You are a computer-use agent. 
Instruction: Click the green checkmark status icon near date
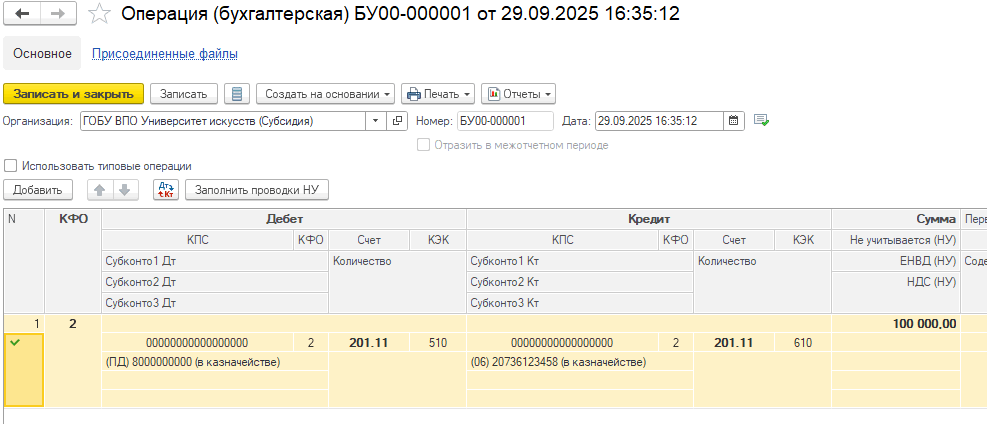pos(762,121)
